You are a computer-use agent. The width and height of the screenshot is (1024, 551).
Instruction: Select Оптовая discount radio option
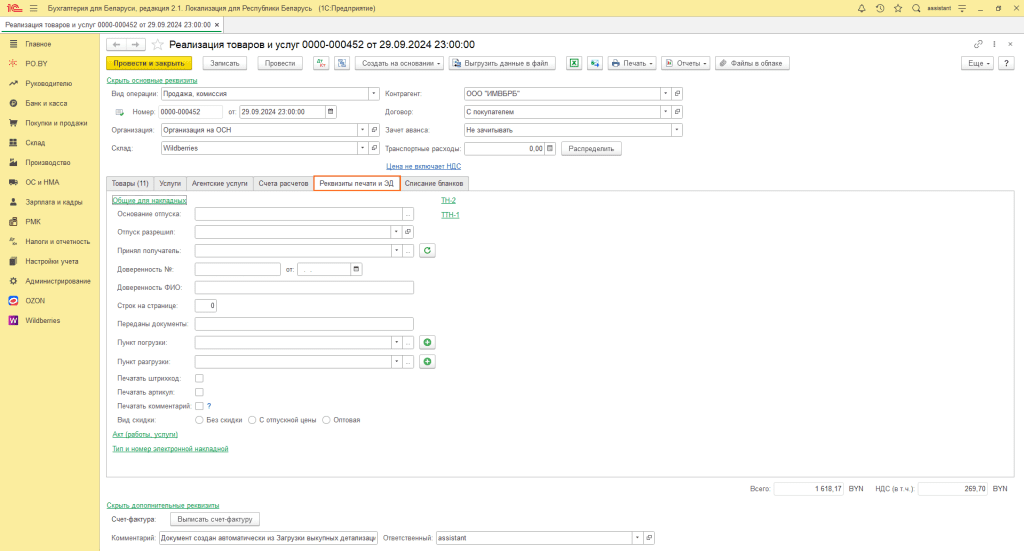pyautogui.click(x=327, y=420)
